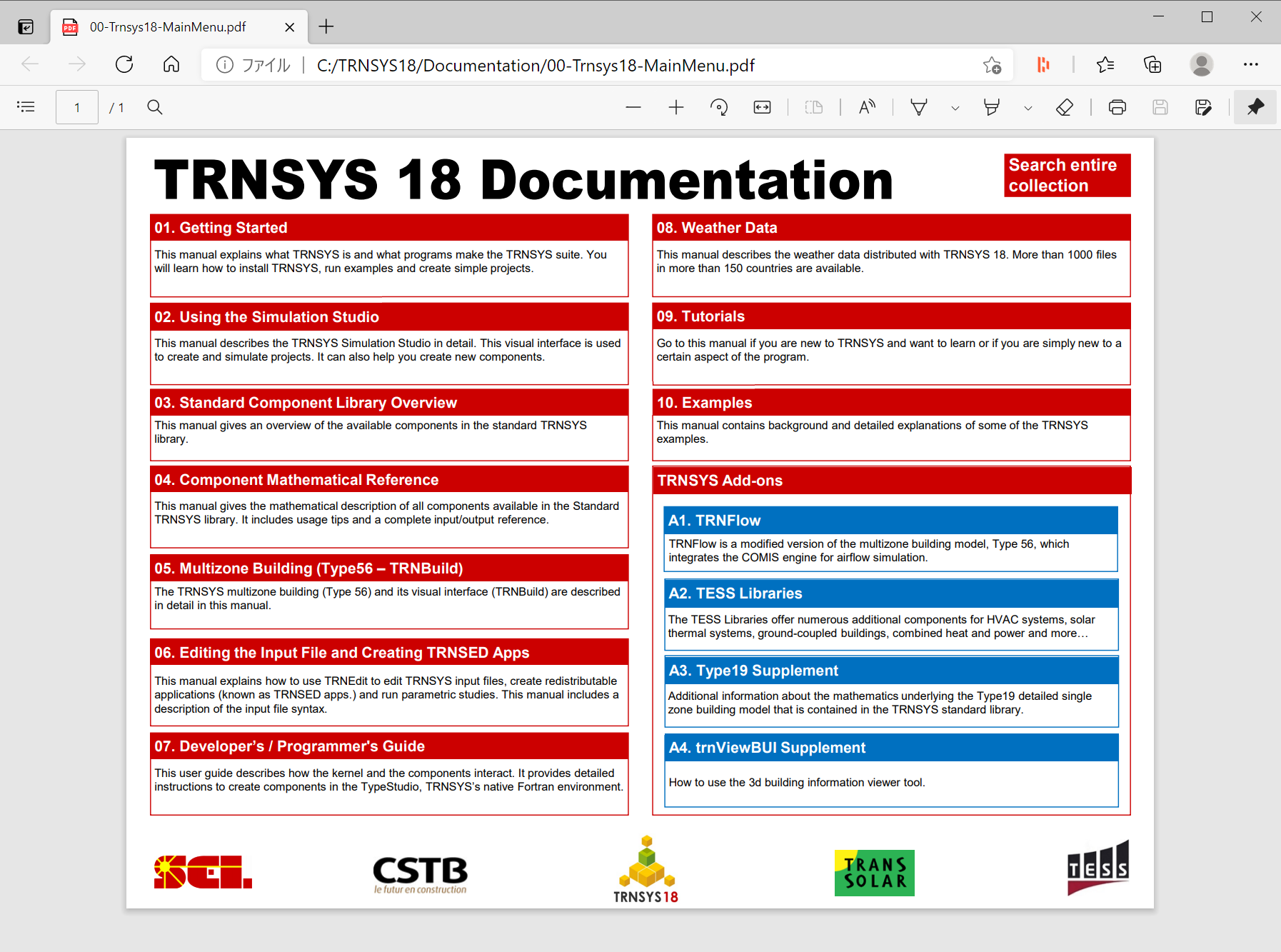Open 07. Developer's / Programmer's Guide
Image resolution: width=1281 pixels, height=952 pixels.
(x=389, y=746)
